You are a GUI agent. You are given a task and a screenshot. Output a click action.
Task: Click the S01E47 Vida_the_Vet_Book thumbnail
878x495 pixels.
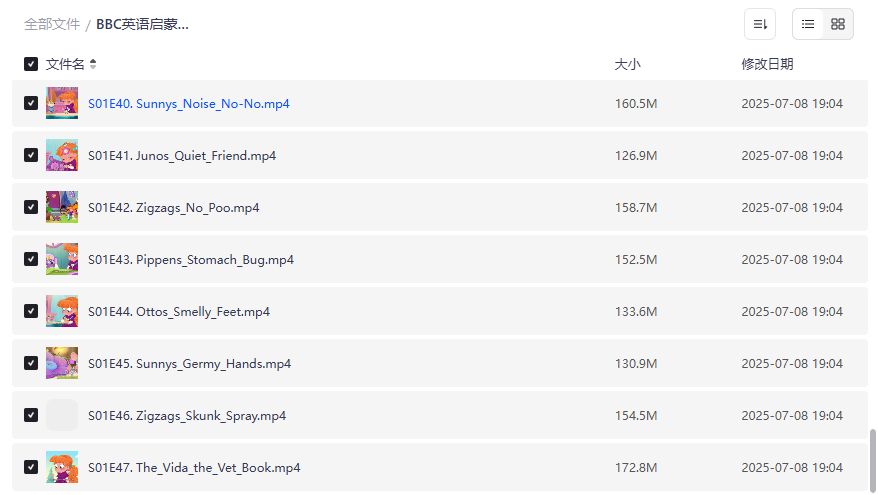click(62, 468)
